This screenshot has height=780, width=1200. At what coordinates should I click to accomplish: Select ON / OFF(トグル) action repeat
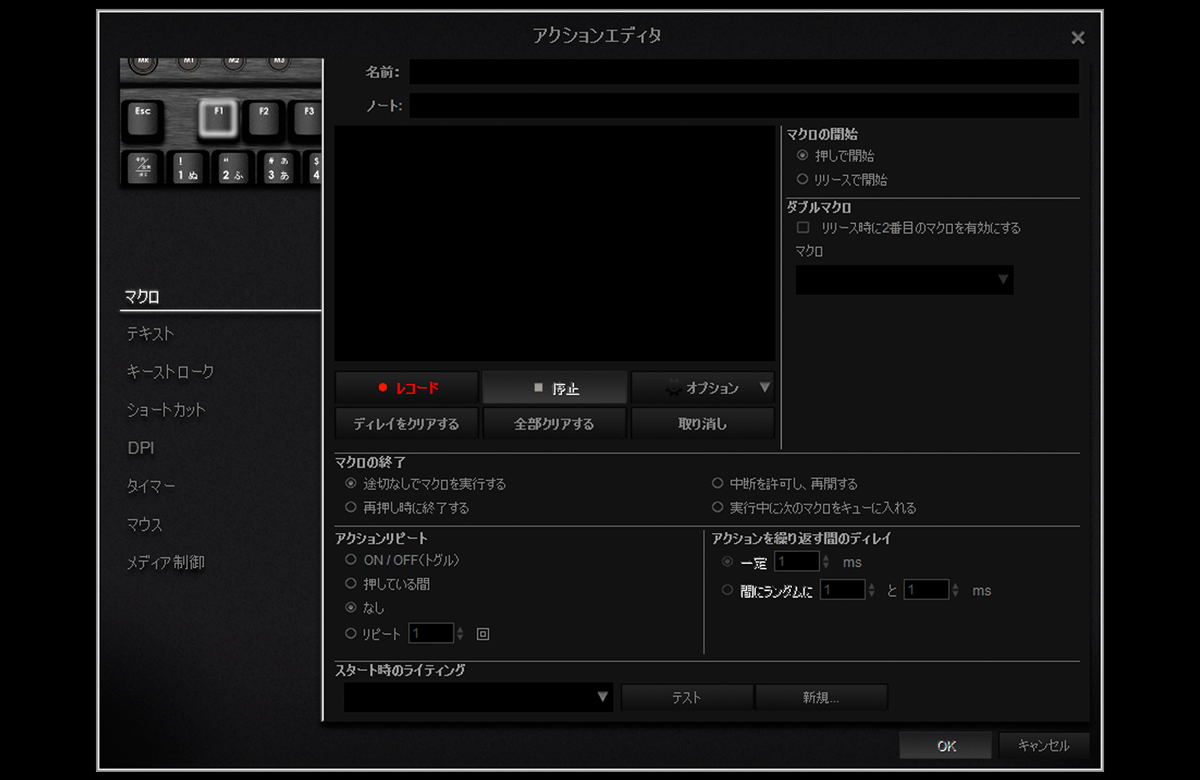tap(351, 560)
